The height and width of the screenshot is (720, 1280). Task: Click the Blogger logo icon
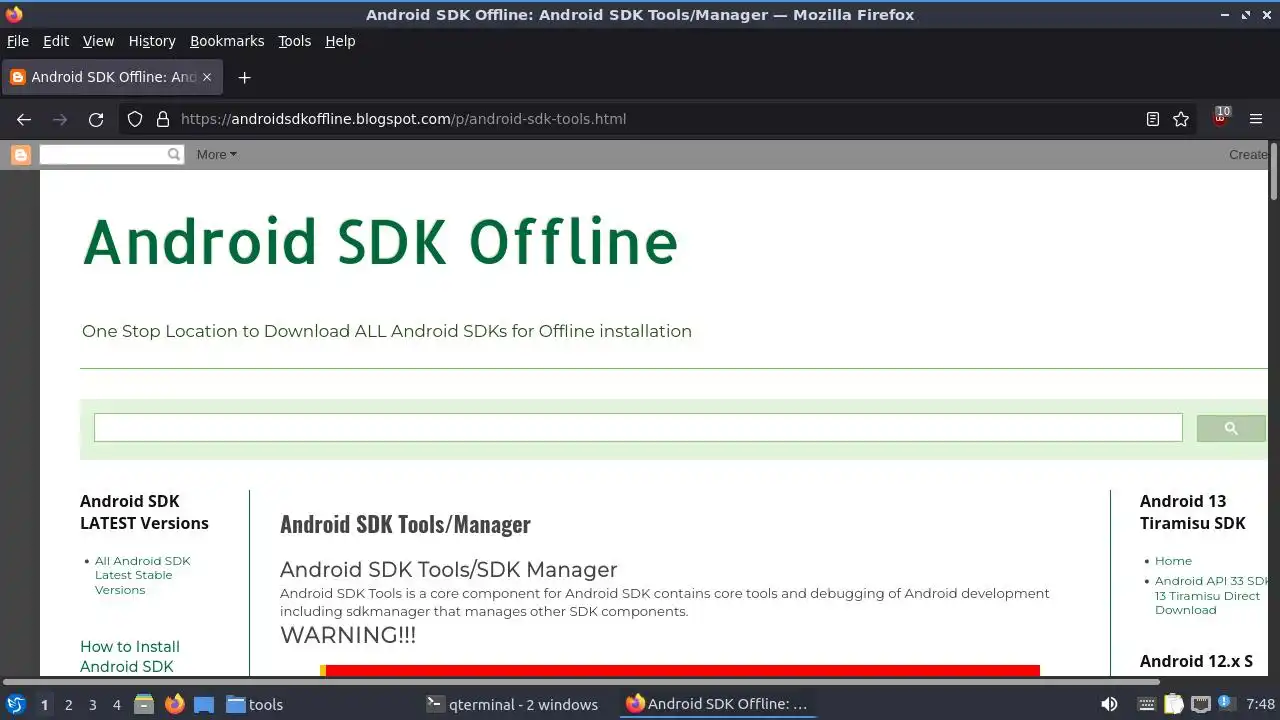tap(21, 154)
